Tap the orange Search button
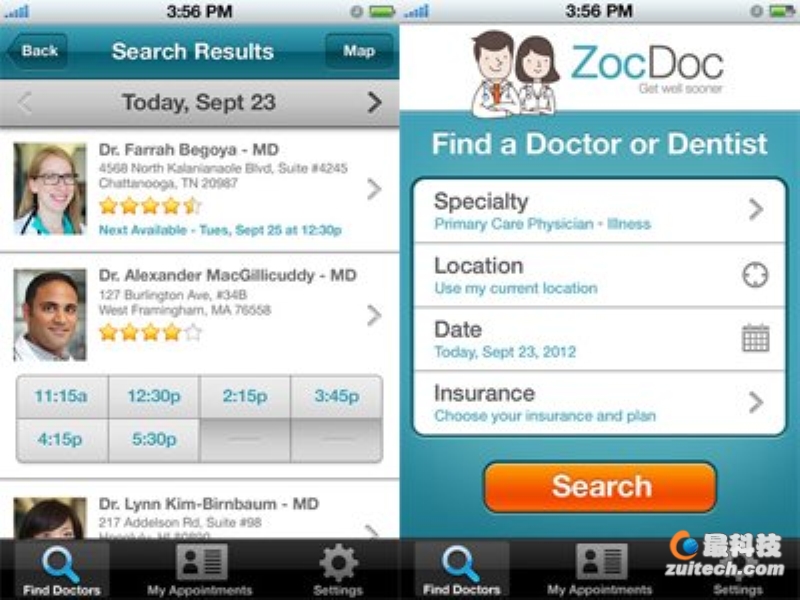The image size is (800, 600). [601, 487]
